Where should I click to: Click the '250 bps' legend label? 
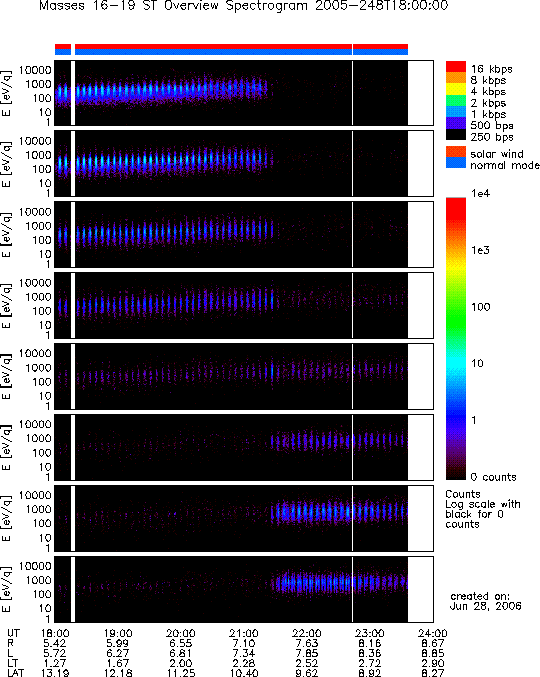tap(492, 137)
